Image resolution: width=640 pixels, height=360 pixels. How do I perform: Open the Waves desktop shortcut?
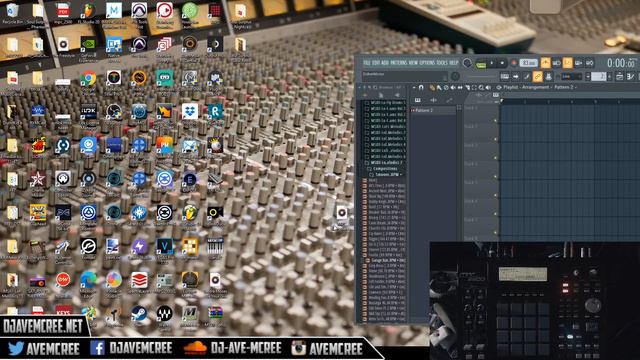164,314
